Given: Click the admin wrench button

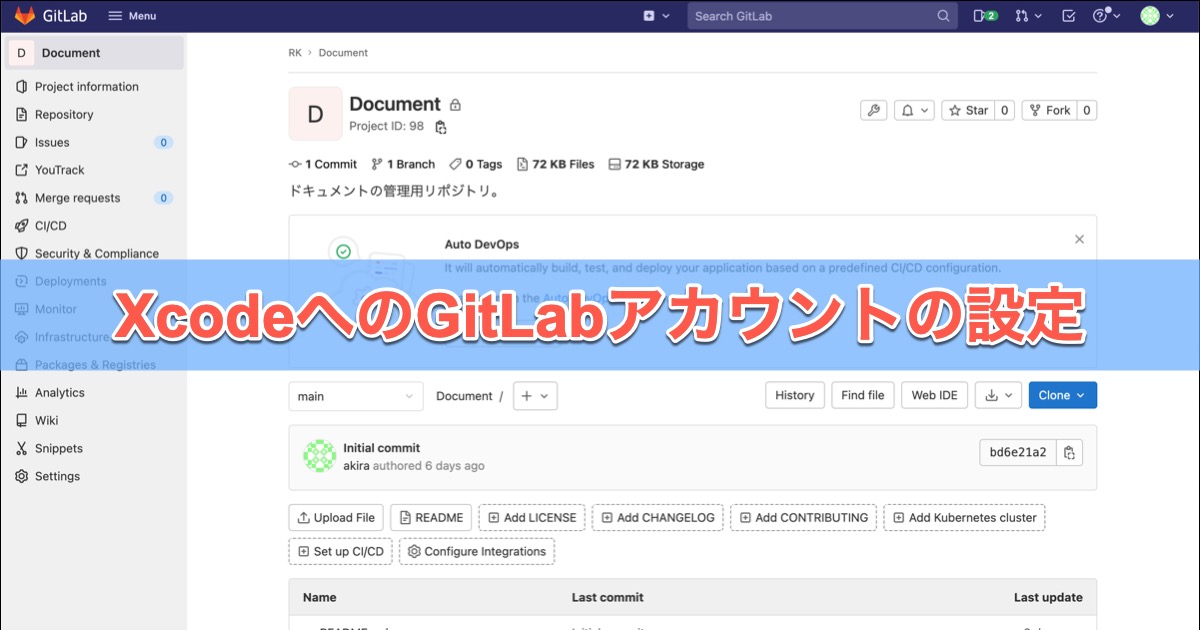Looking at the screenshot, I should [873, 110].
